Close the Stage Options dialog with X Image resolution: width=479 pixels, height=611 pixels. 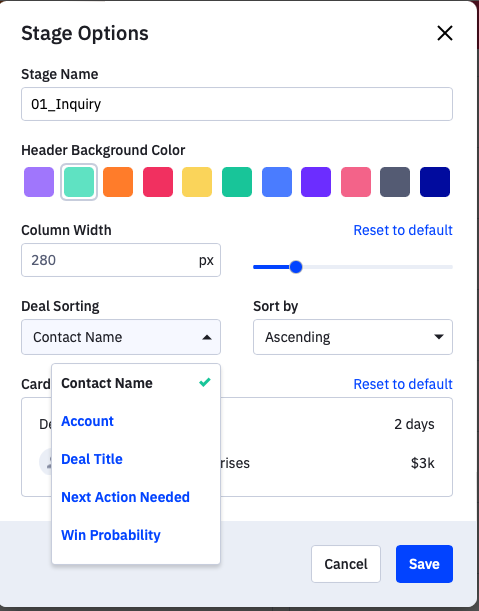[x=445, y=33]
